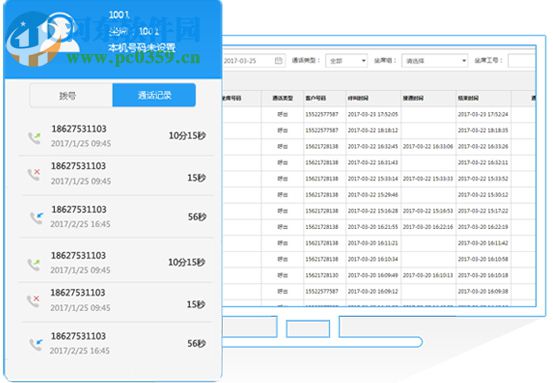This screenshot has height=383, width=553.
Task: Select the connect time cell 16:33:06
Action: [x=428, y=146]
